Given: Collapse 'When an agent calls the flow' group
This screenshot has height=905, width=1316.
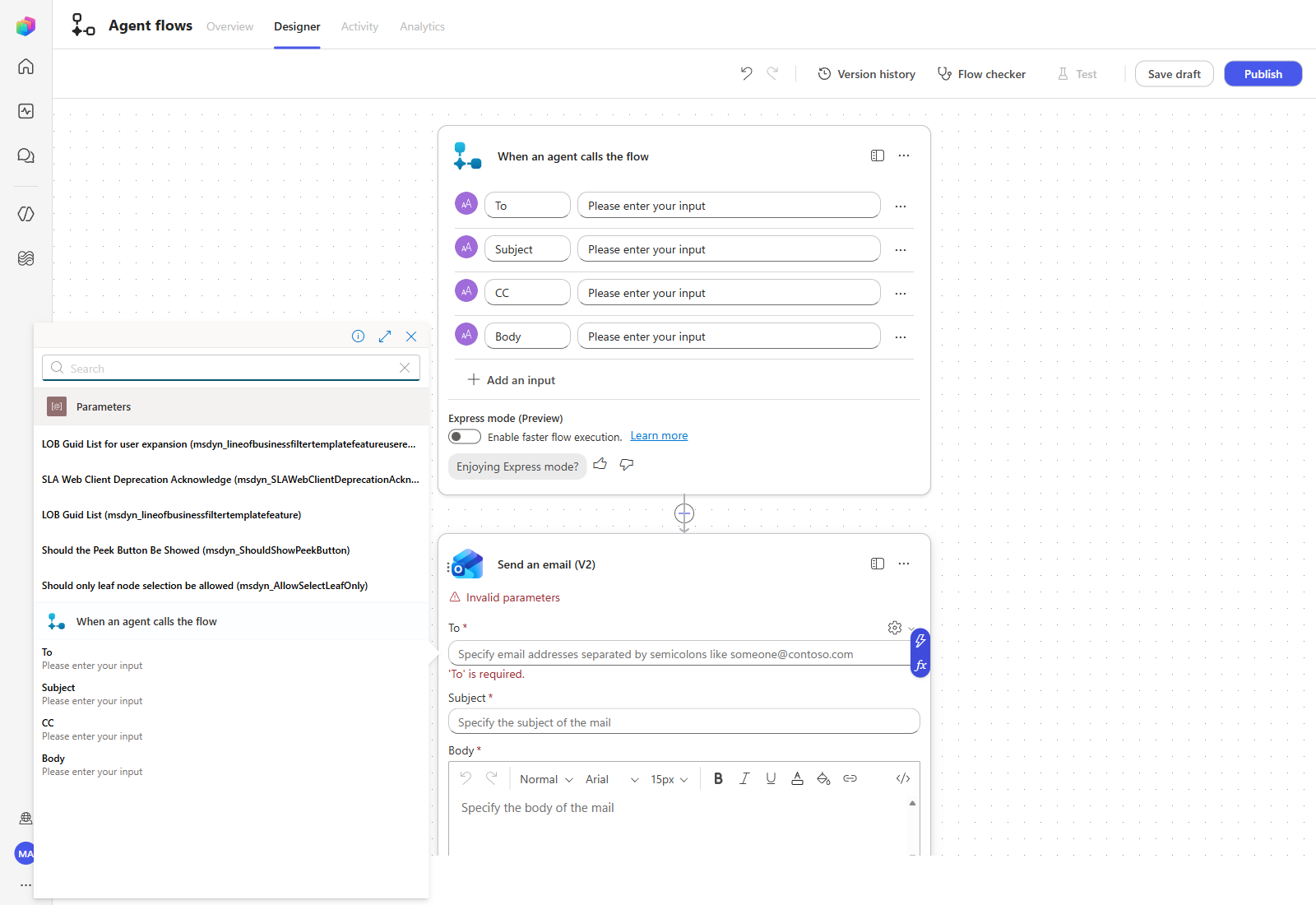Looking at the screenshot, I should [x=231, y=621].
